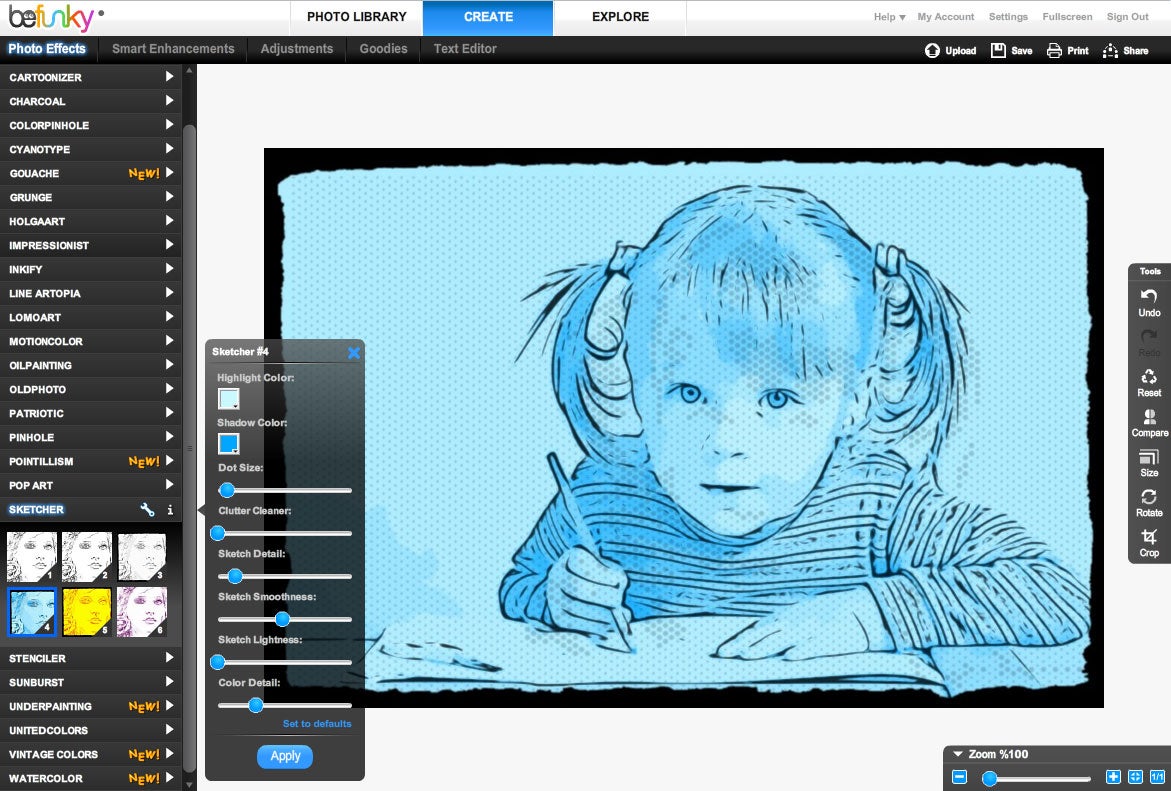The image size is (1171, 791).
Task: Click the Apply button
Action: [285, 756]
